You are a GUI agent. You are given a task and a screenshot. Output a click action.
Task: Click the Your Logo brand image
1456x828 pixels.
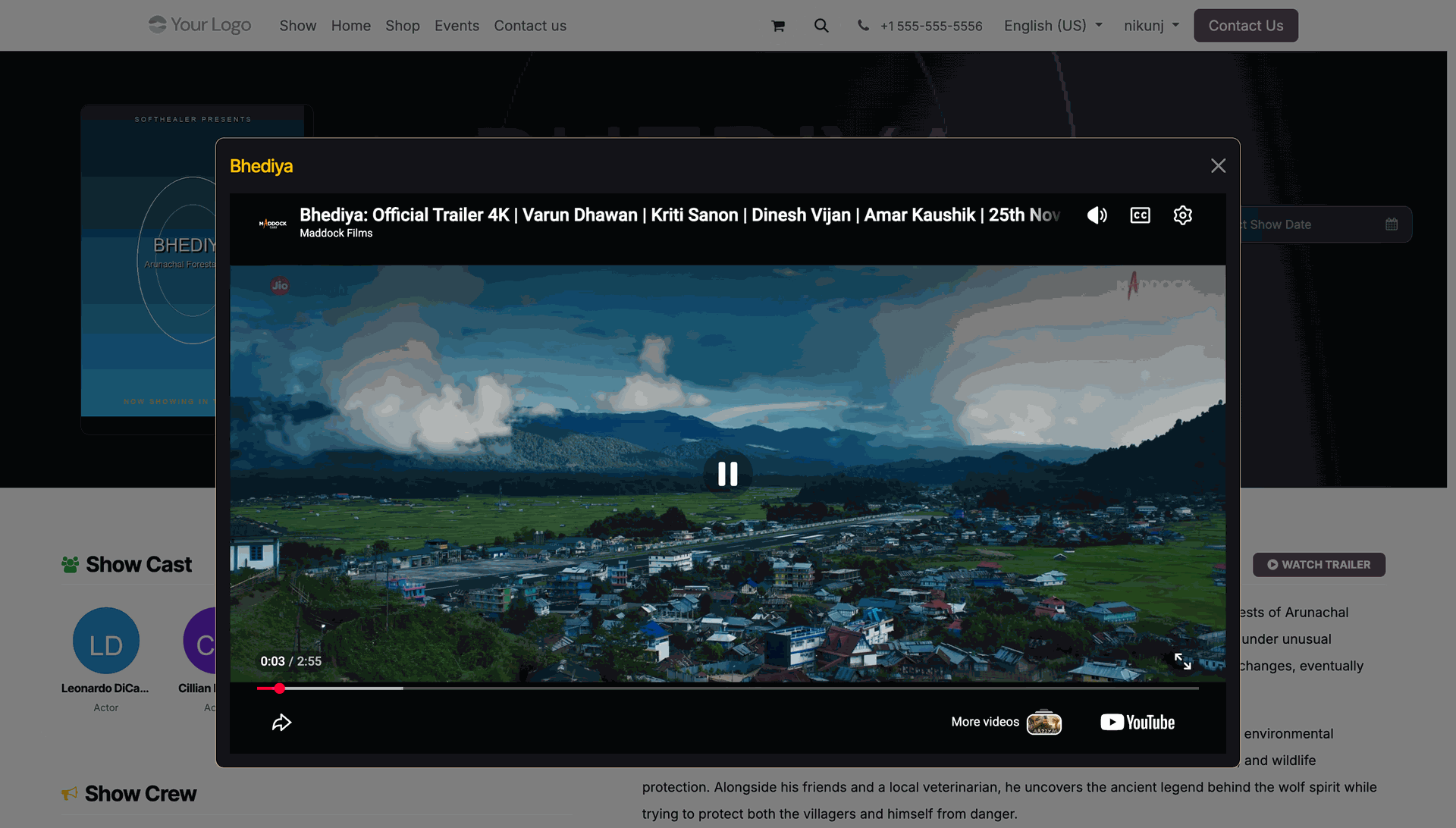coord(200,25)
